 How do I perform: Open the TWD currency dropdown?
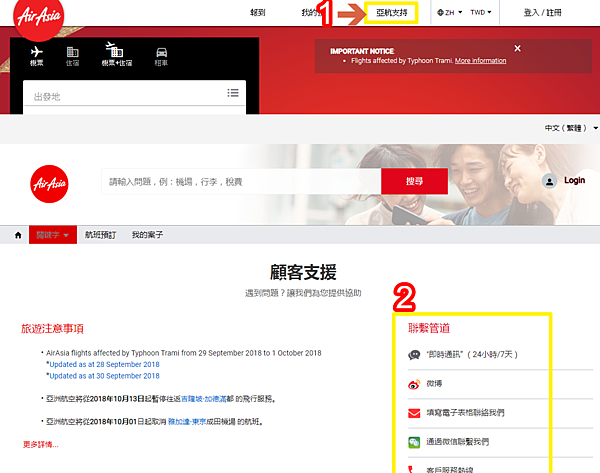point(481,13)
